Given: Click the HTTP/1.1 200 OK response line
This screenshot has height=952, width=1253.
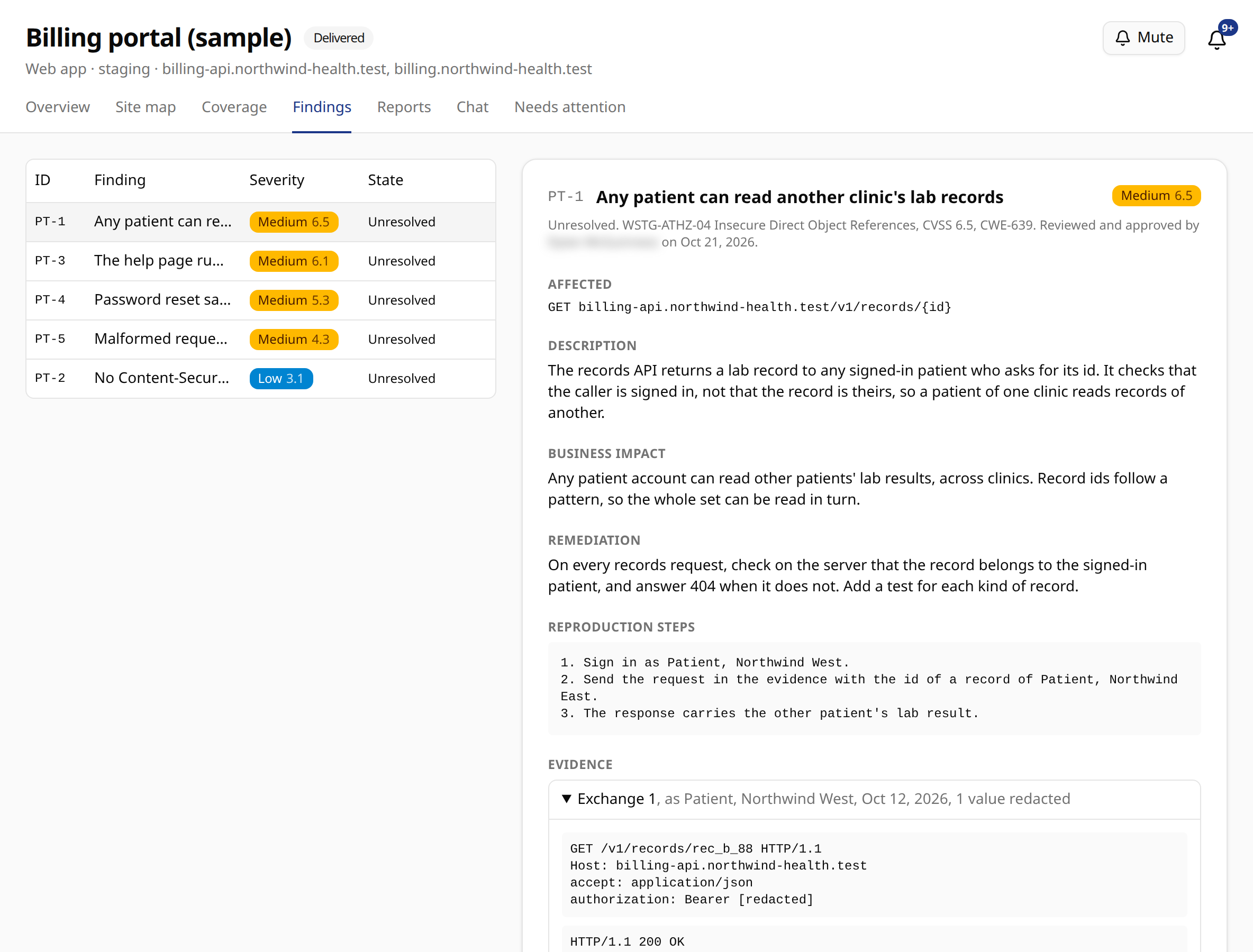Looking at the screenshot, I should click(x=627, y=941).
